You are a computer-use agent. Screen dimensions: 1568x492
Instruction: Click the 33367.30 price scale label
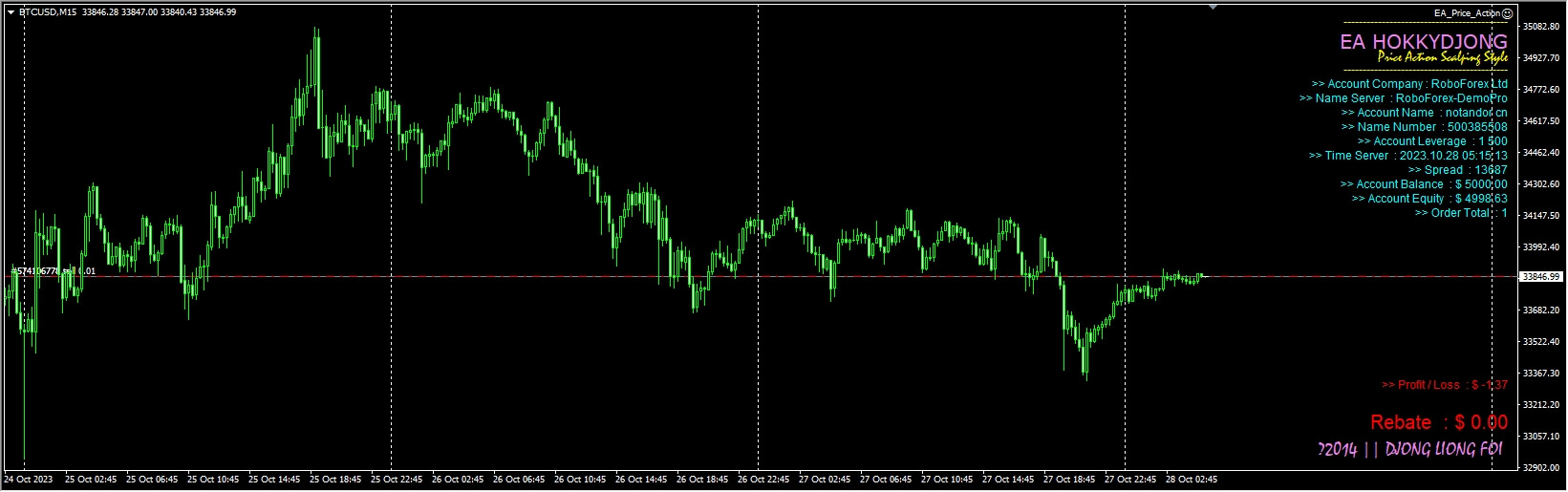(1542, 374)
